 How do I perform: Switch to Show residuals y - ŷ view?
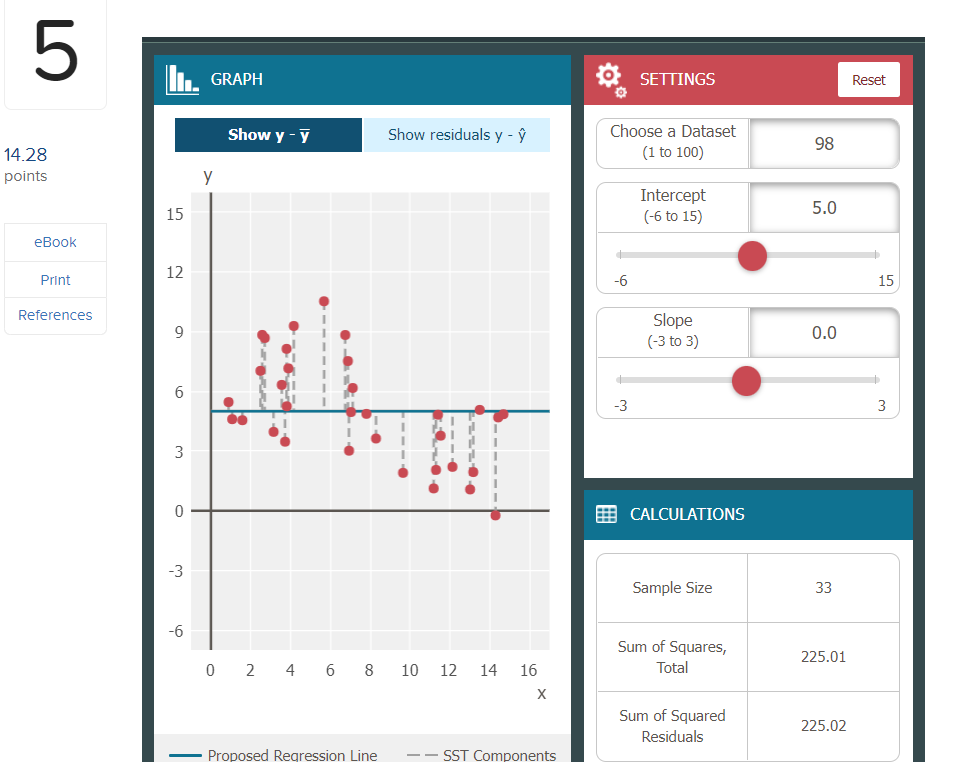click(456, 134)
